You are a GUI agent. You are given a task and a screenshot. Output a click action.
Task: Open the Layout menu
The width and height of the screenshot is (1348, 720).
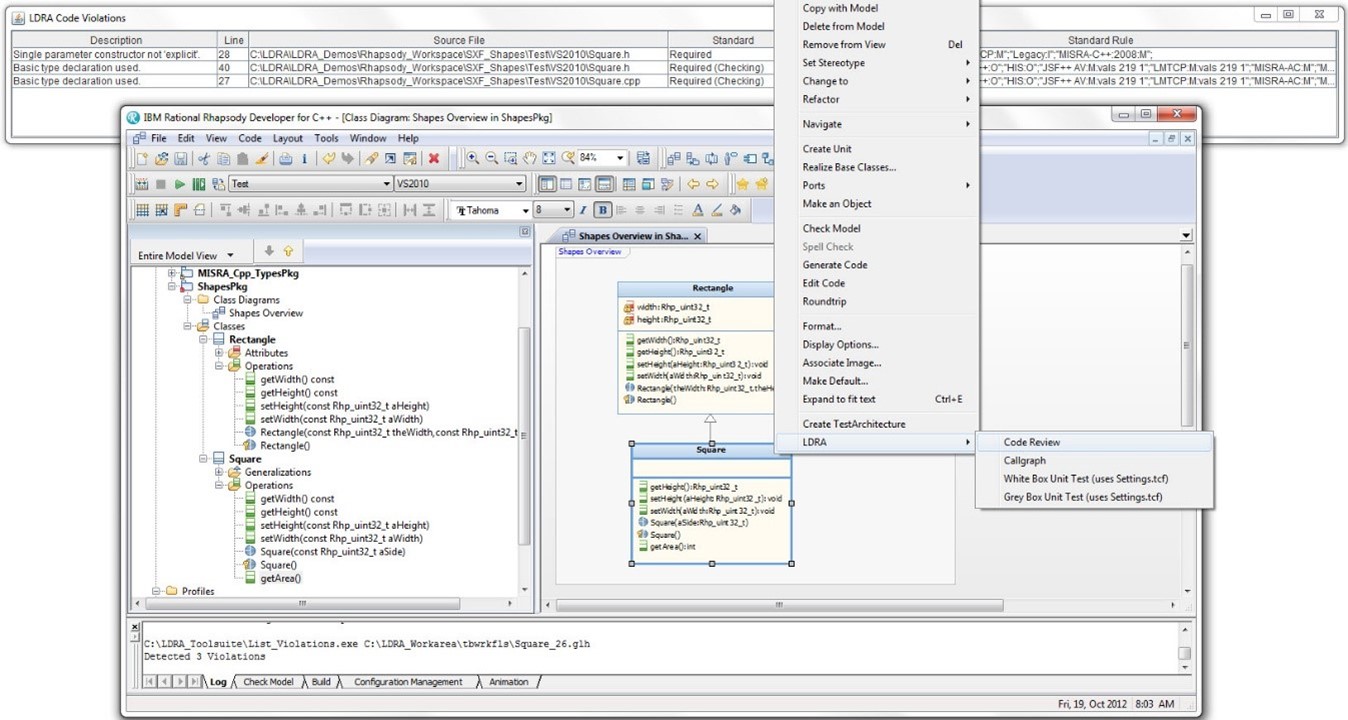[288, 138]
